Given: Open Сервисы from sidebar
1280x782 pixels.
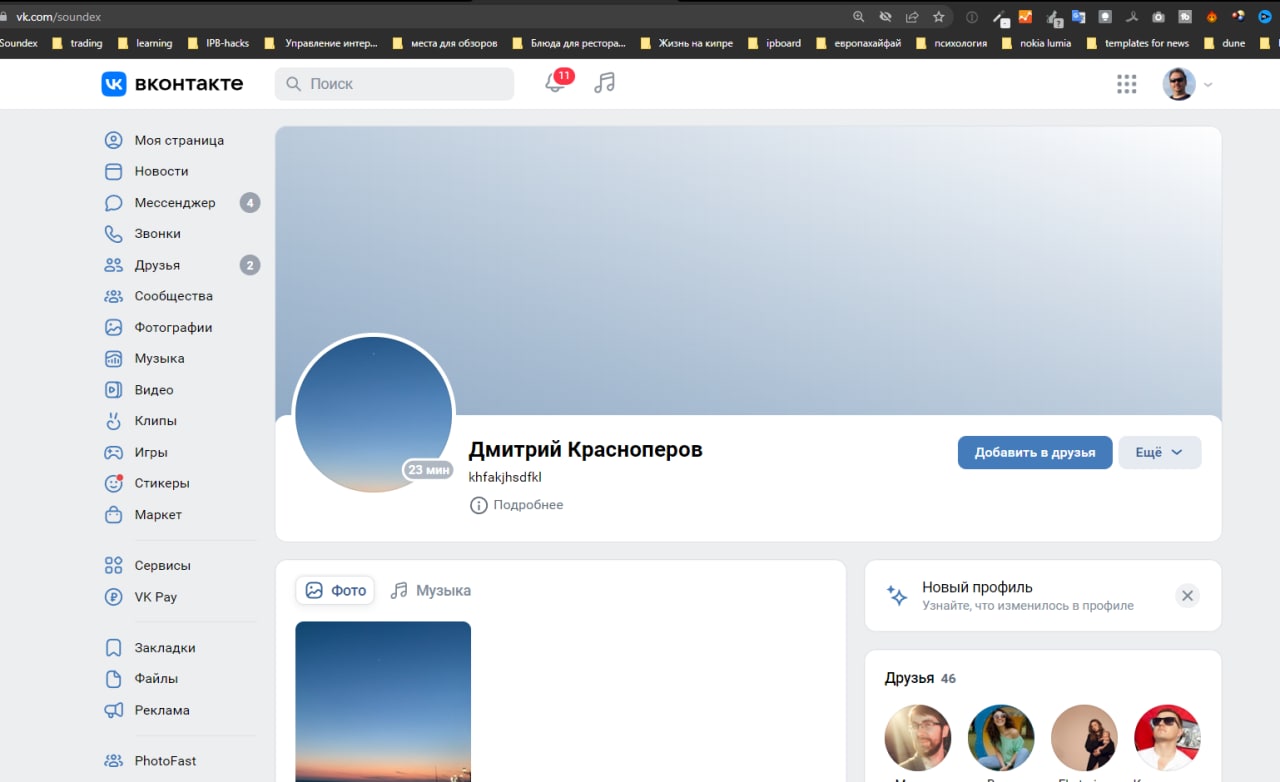Looking at the screenshot, I should (x=148, y=565).
